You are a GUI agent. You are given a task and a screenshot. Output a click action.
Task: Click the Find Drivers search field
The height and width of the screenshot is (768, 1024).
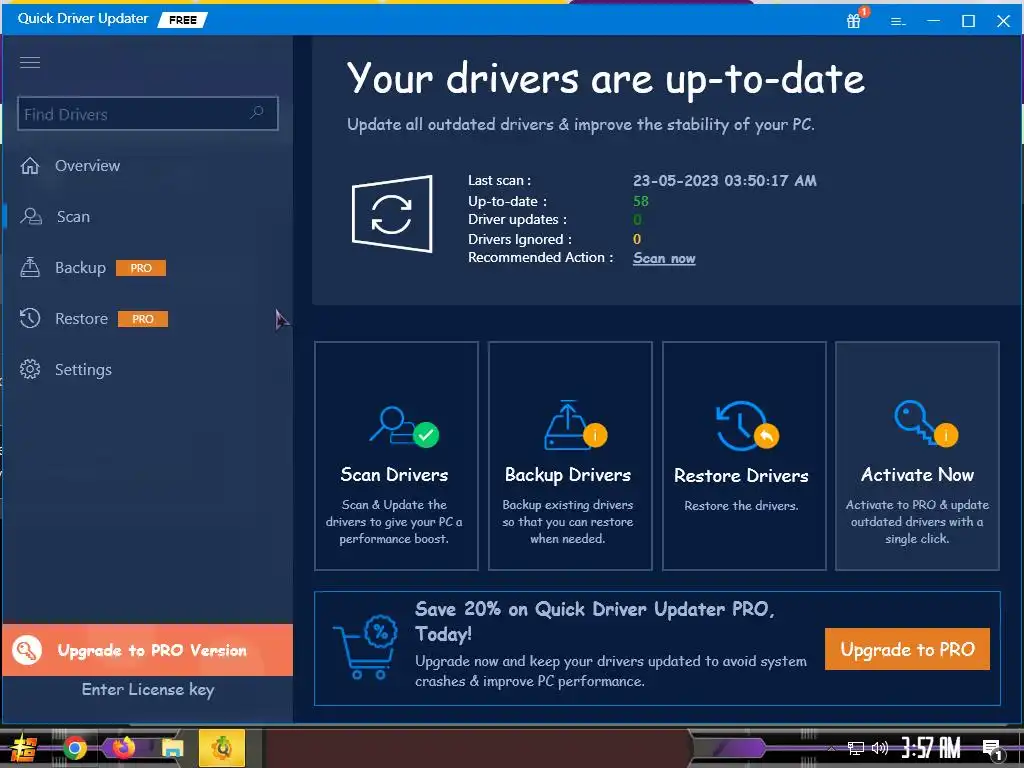pyautogui.click(x=148, y=114)
